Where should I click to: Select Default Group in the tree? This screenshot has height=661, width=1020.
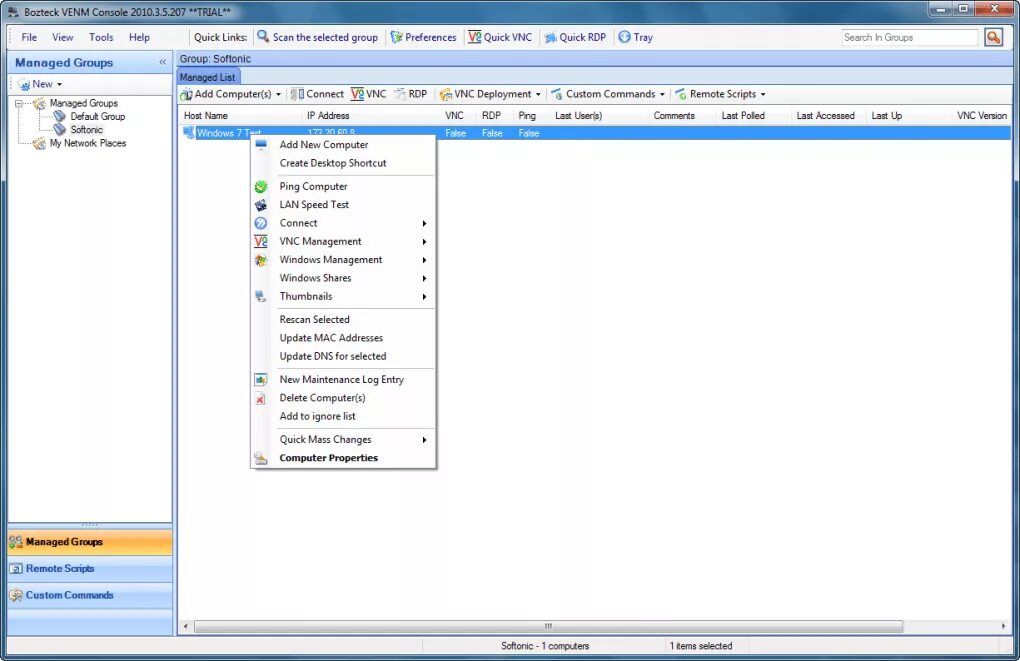click(98, 116)
